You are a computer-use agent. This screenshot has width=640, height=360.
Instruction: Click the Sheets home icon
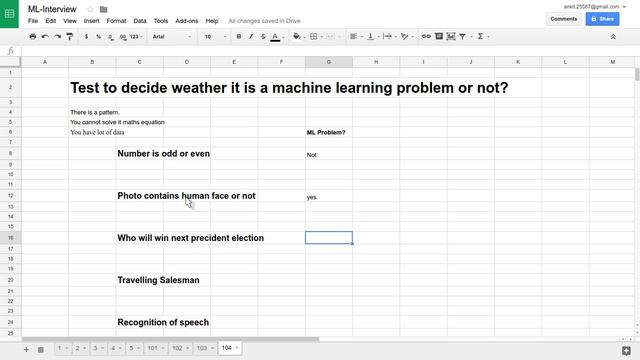point(9,14)
